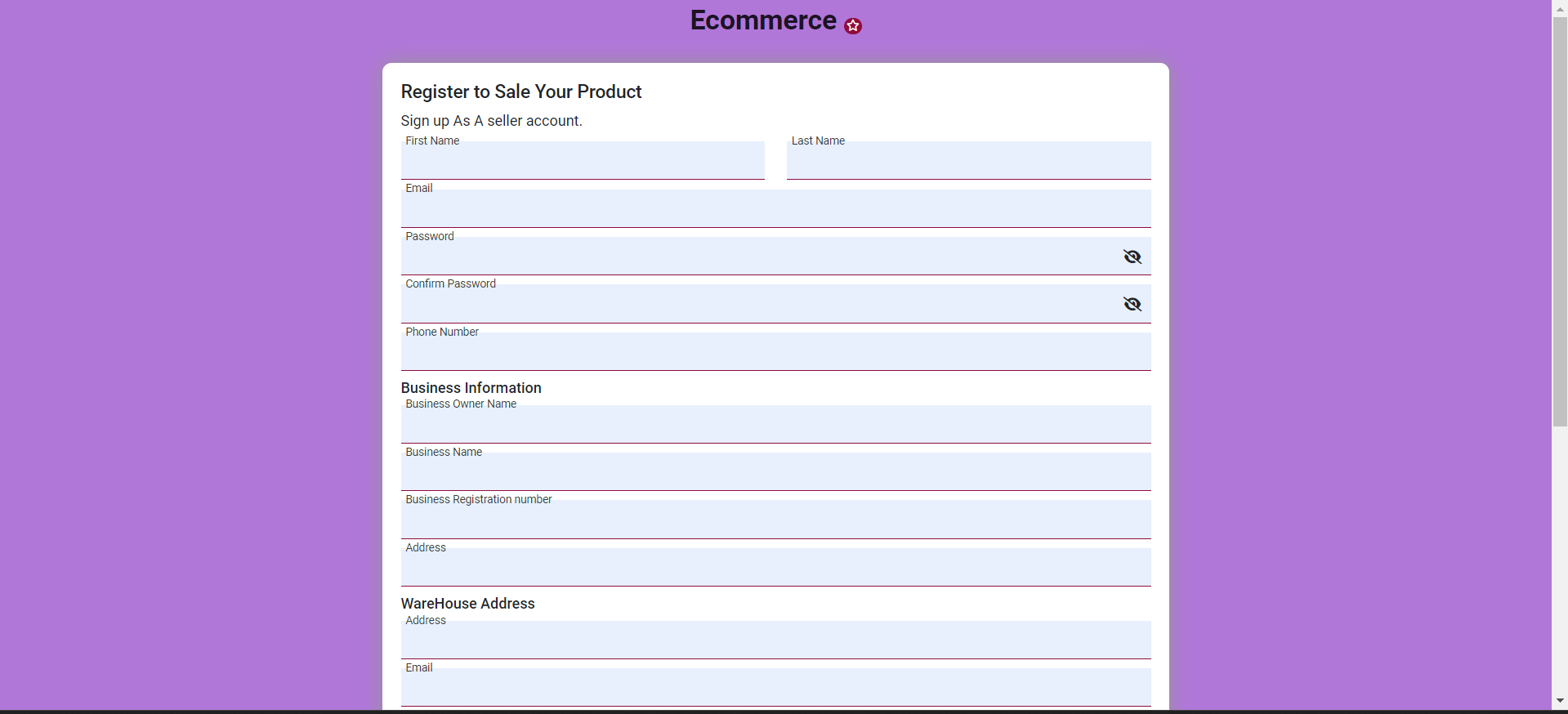Click the Address field under Business Information

(775, 569)
